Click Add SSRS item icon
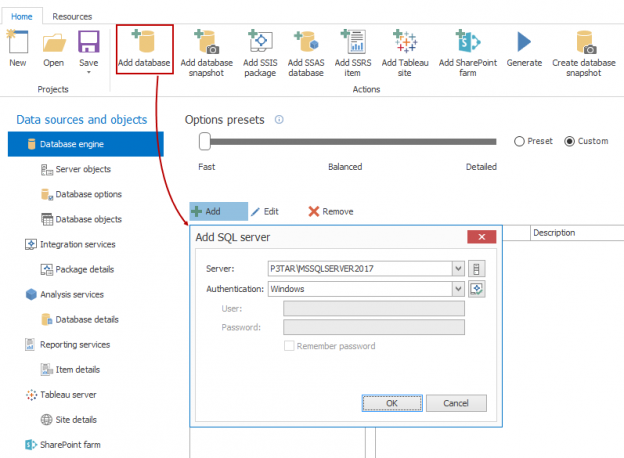Screen dimensions: 624x458 point(353,41)
